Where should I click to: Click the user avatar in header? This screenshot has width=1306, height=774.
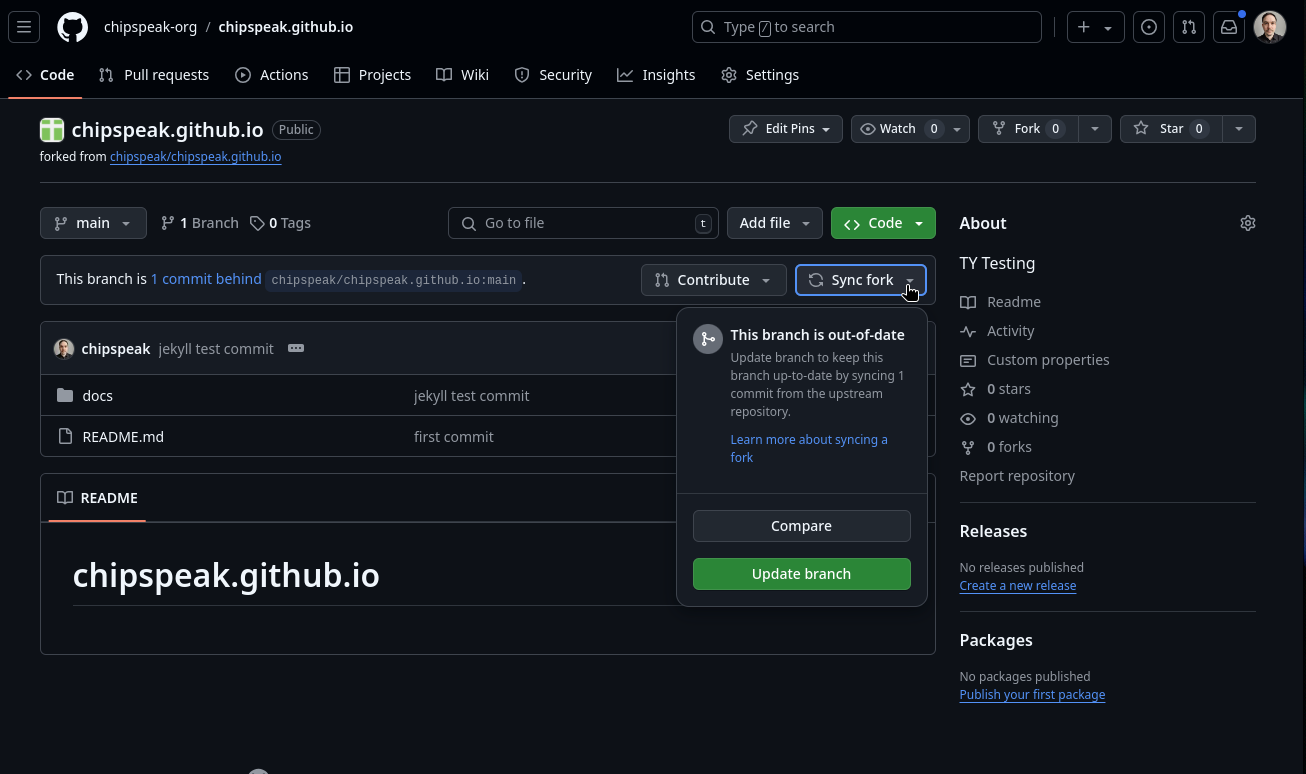click(1269, 27)
